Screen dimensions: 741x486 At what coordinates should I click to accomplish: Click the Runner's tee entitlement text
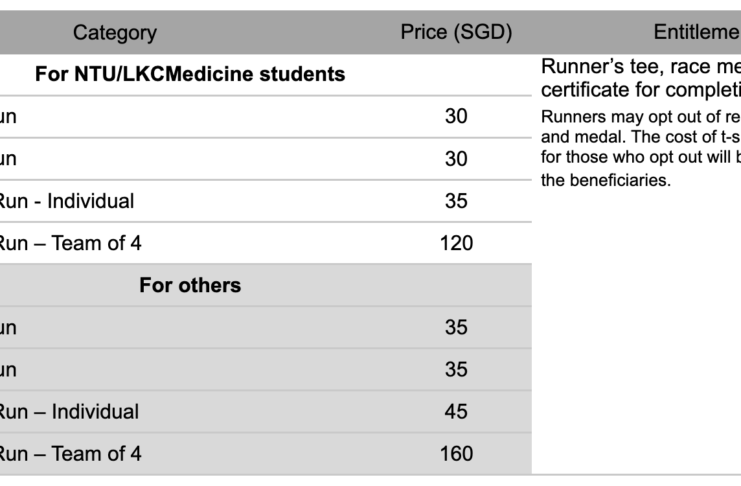click(x=641, y=67)
